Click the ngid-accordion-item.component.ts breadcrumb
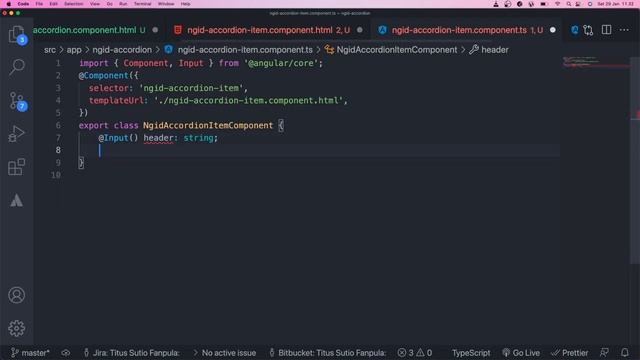The width and height of the screenshot is (640, 360). (245, 50)
